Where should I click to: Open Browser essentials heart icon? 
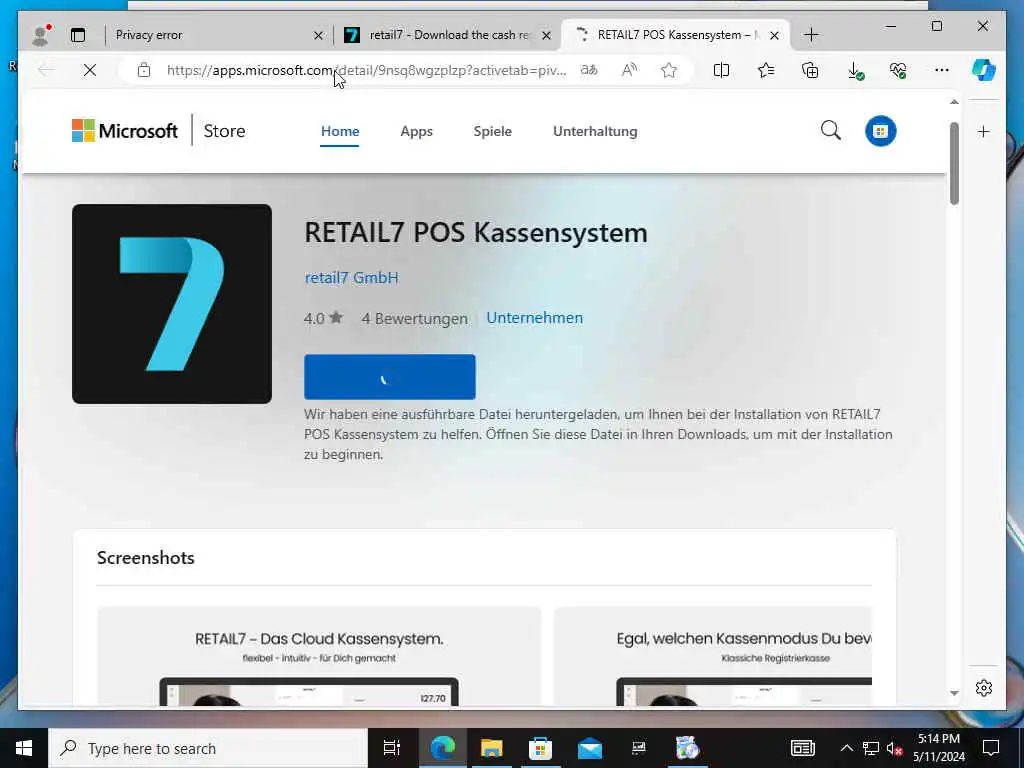pyautogui.click(x=898, y=71)
